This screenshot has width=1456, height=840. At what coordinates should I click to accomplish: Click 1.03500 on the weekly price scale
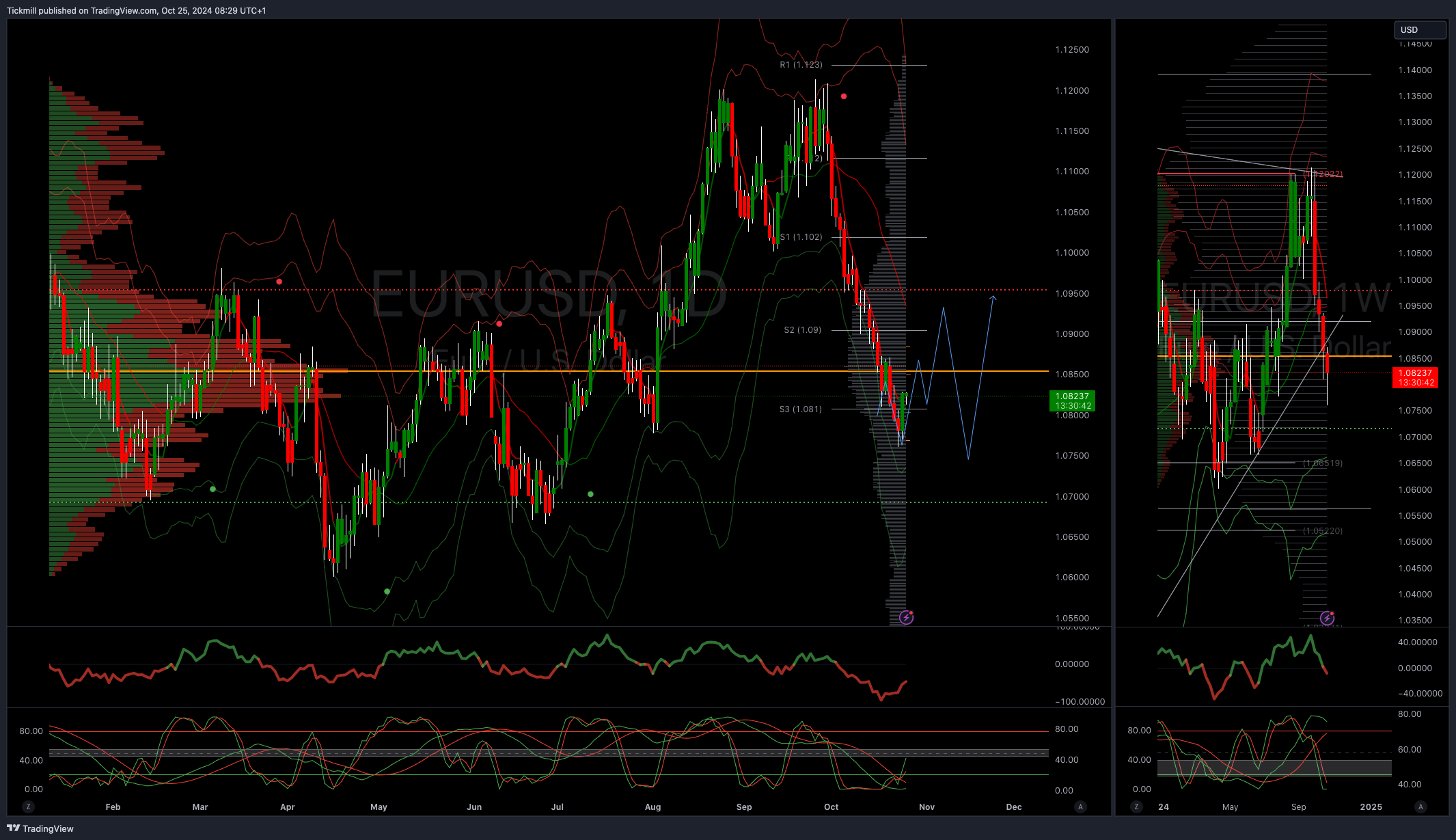click(1415, 621)
